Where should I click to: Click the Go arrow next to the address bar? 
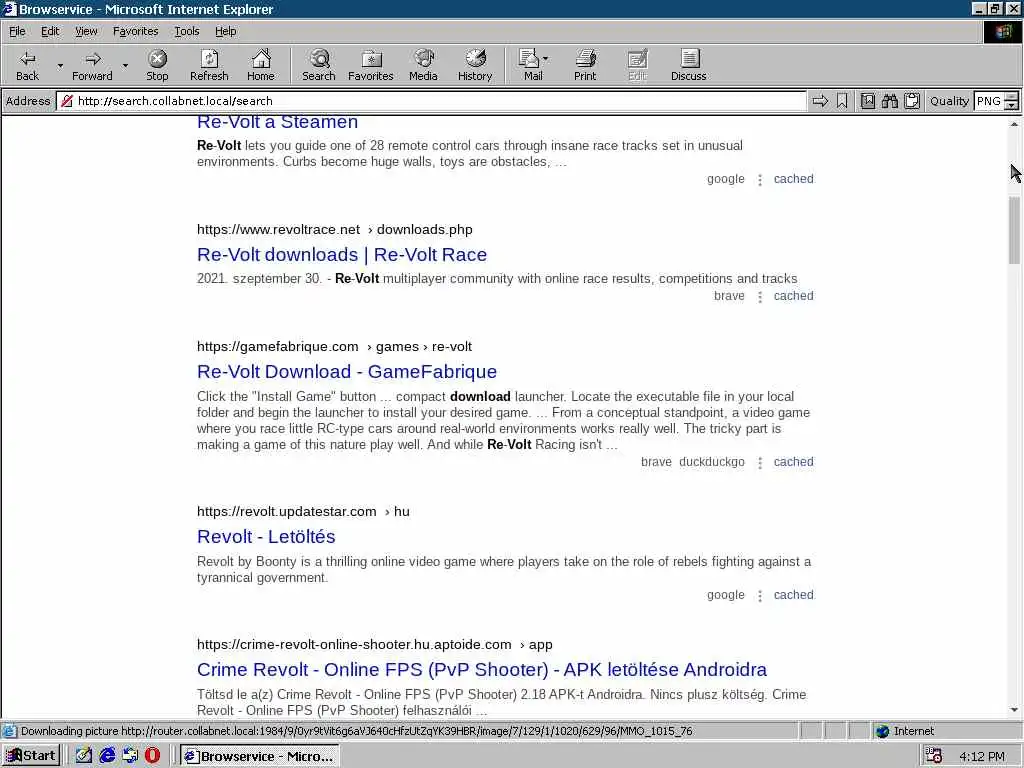tap(820, 101)
